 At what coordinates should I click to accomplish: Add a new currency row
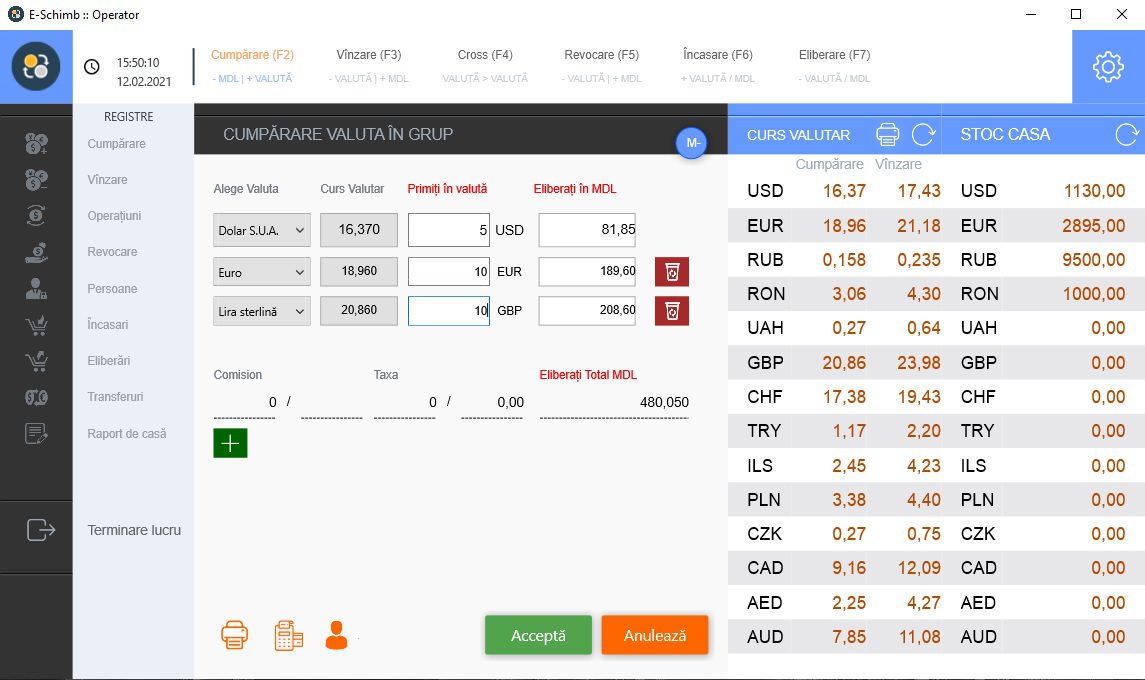pyautogui.click(x=230, y=443)
